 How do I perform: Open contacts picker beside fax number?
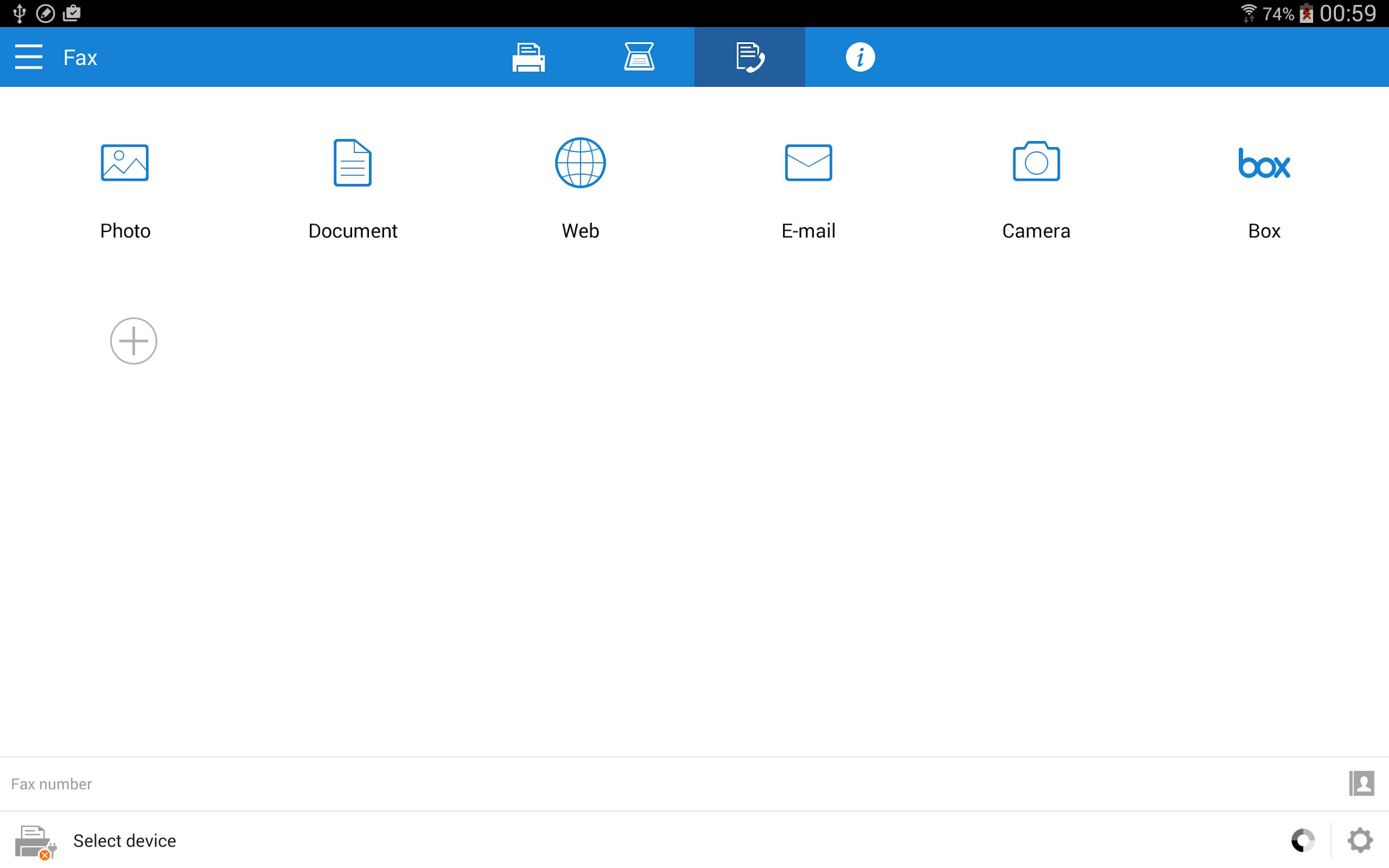coord(1361,784)
